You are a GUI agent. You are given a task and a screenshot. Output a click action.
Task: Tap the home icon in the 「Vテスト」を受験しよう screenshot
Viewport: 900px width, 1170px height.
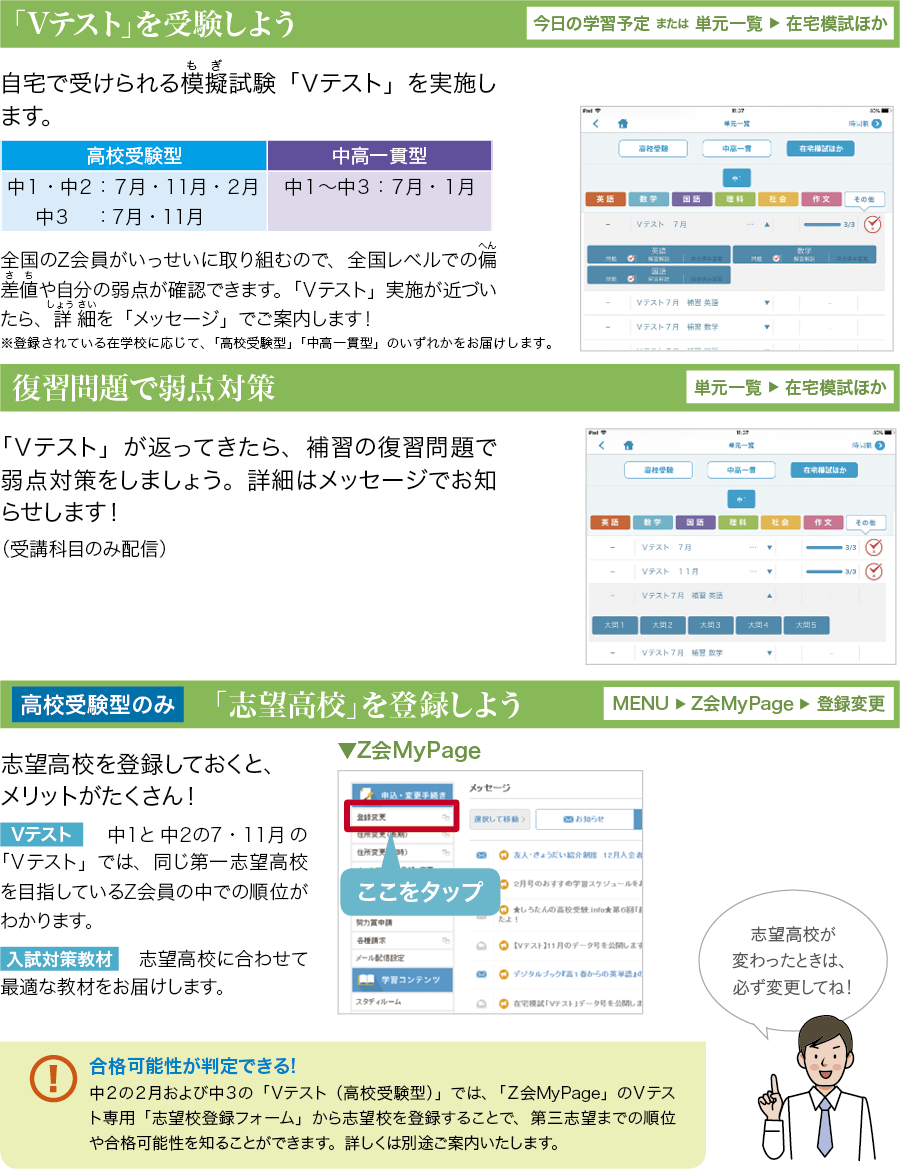(x=623, y=124)
